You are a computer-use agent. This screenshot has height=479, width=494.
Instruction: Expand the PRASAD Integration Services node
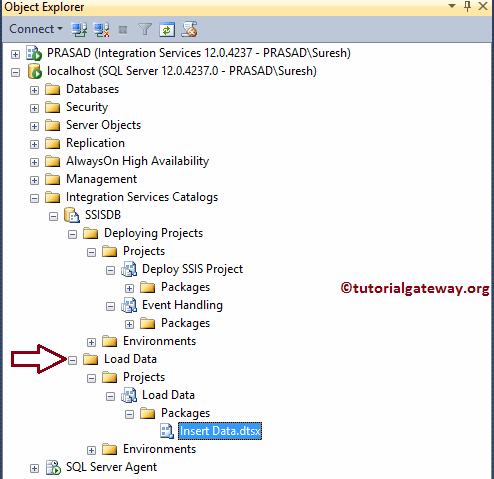[15, 54]
